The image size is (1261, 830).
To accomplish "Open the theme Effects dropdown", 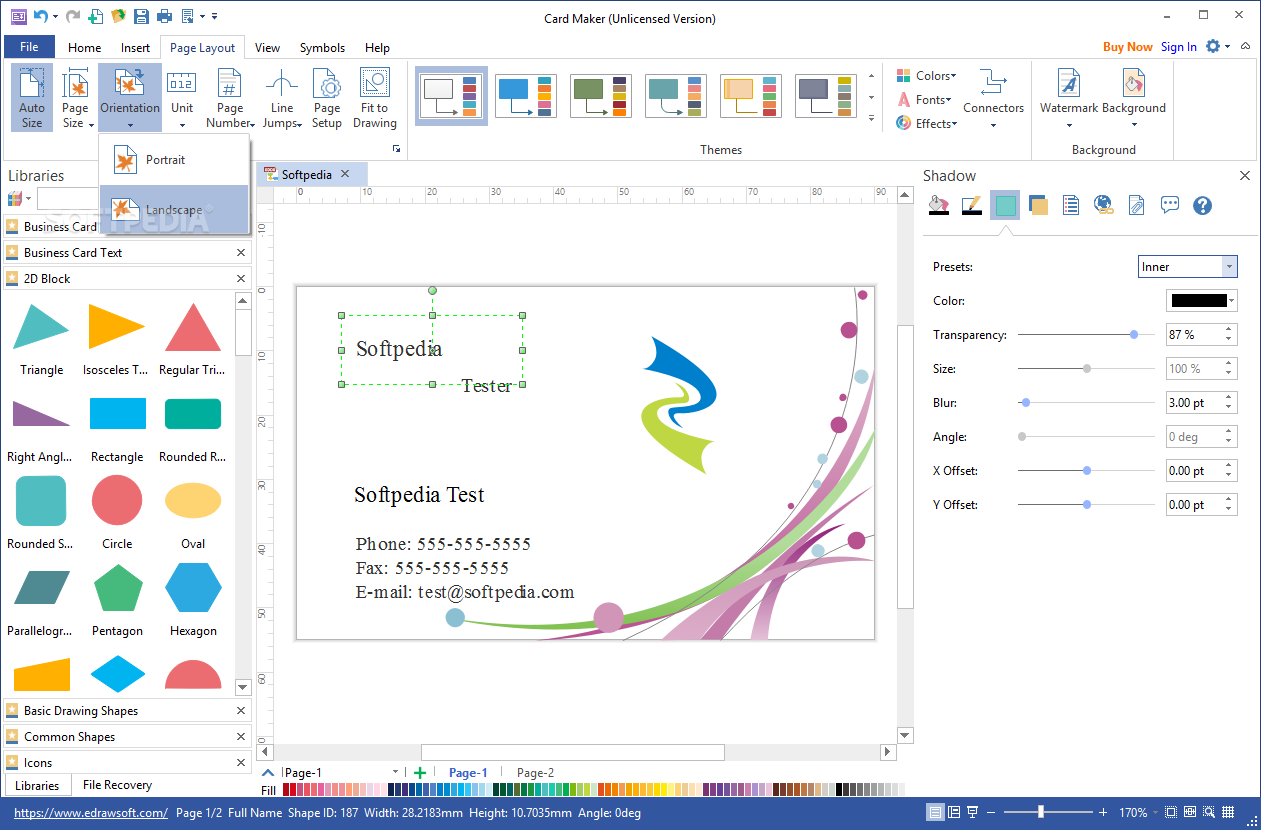I will [x=926, y=123].
